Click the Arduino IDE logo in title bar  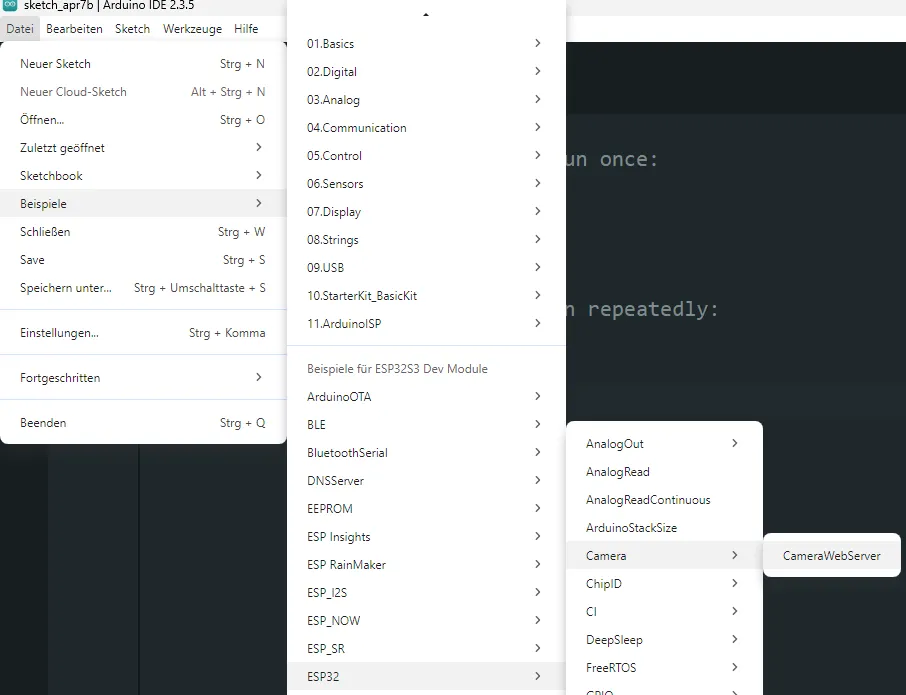point(11,6)
